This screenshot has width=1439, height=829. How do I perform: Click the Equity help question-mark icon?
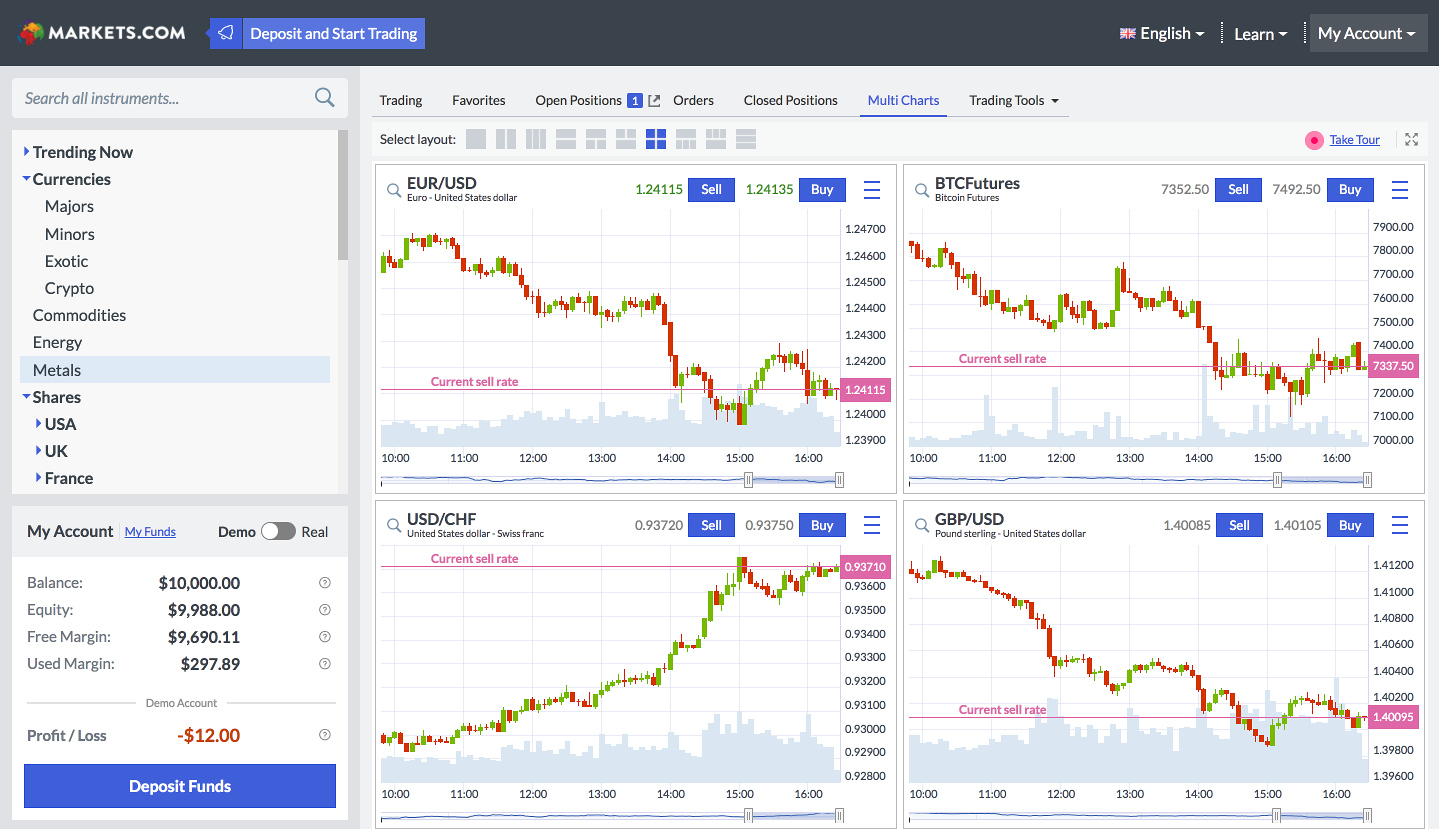click(x=324, y=610)
